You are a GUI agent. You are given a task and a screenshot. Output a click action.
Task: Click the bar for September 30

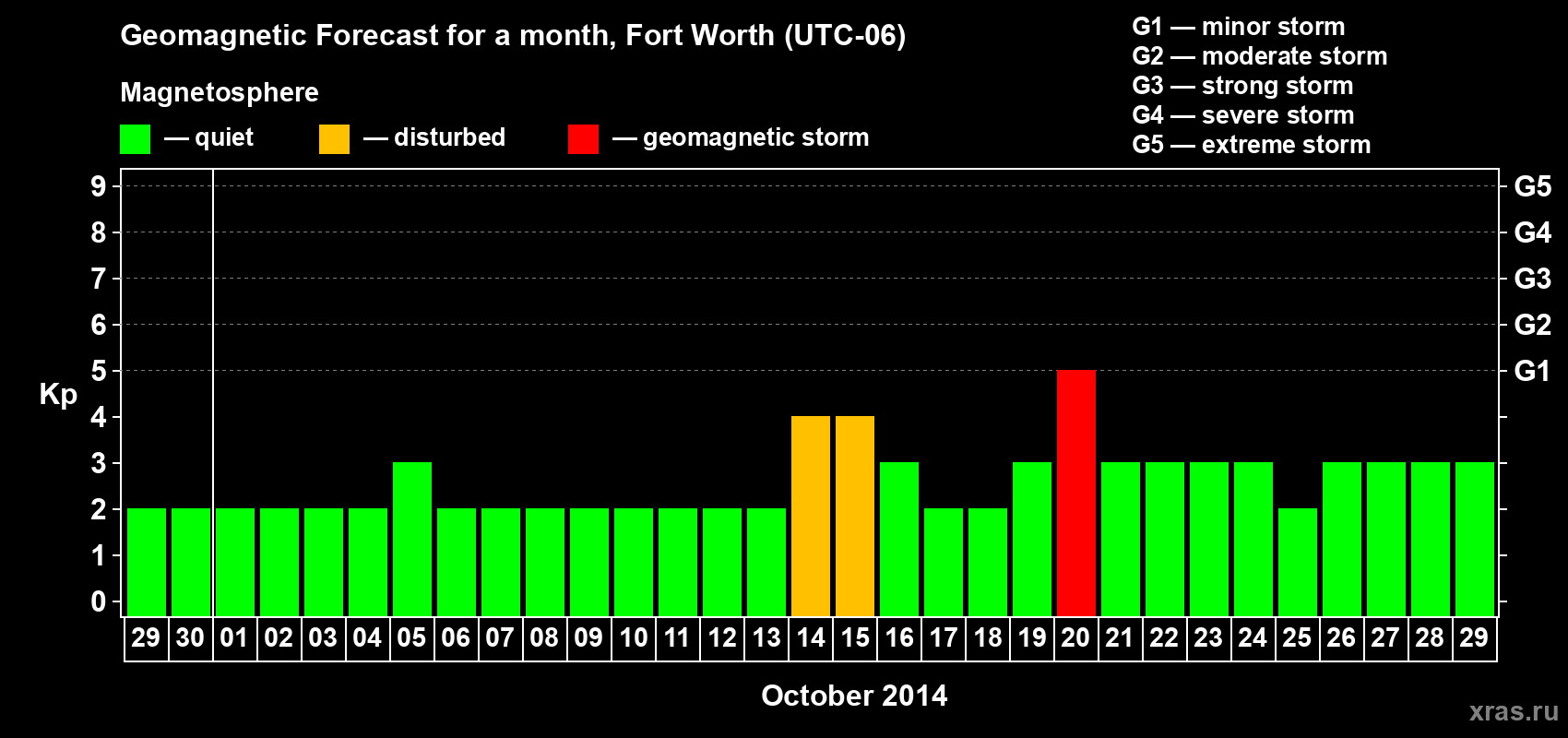click(191, 562)
